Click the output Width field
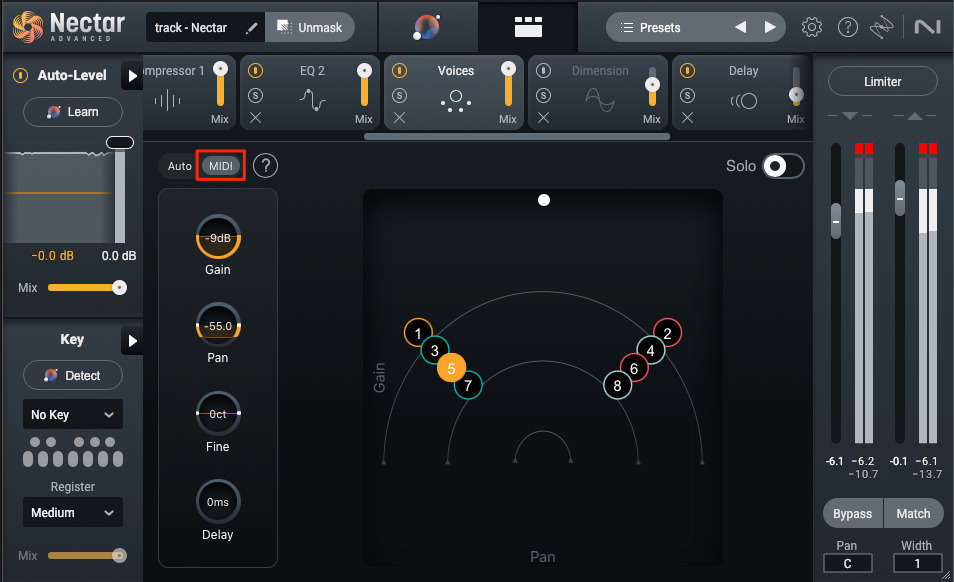This screenshot has height=582, width=954. point(917,564)
